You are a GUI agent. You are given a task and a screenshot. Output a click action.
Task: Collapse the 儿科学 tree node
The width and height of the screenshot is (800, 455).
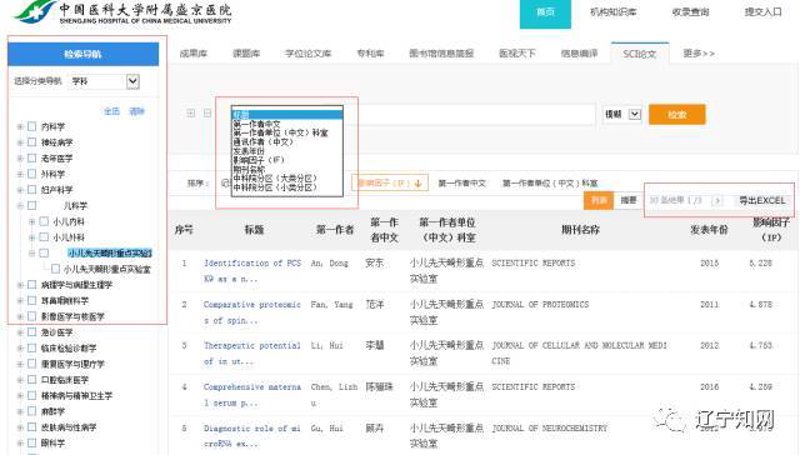[x=20, y=206]
